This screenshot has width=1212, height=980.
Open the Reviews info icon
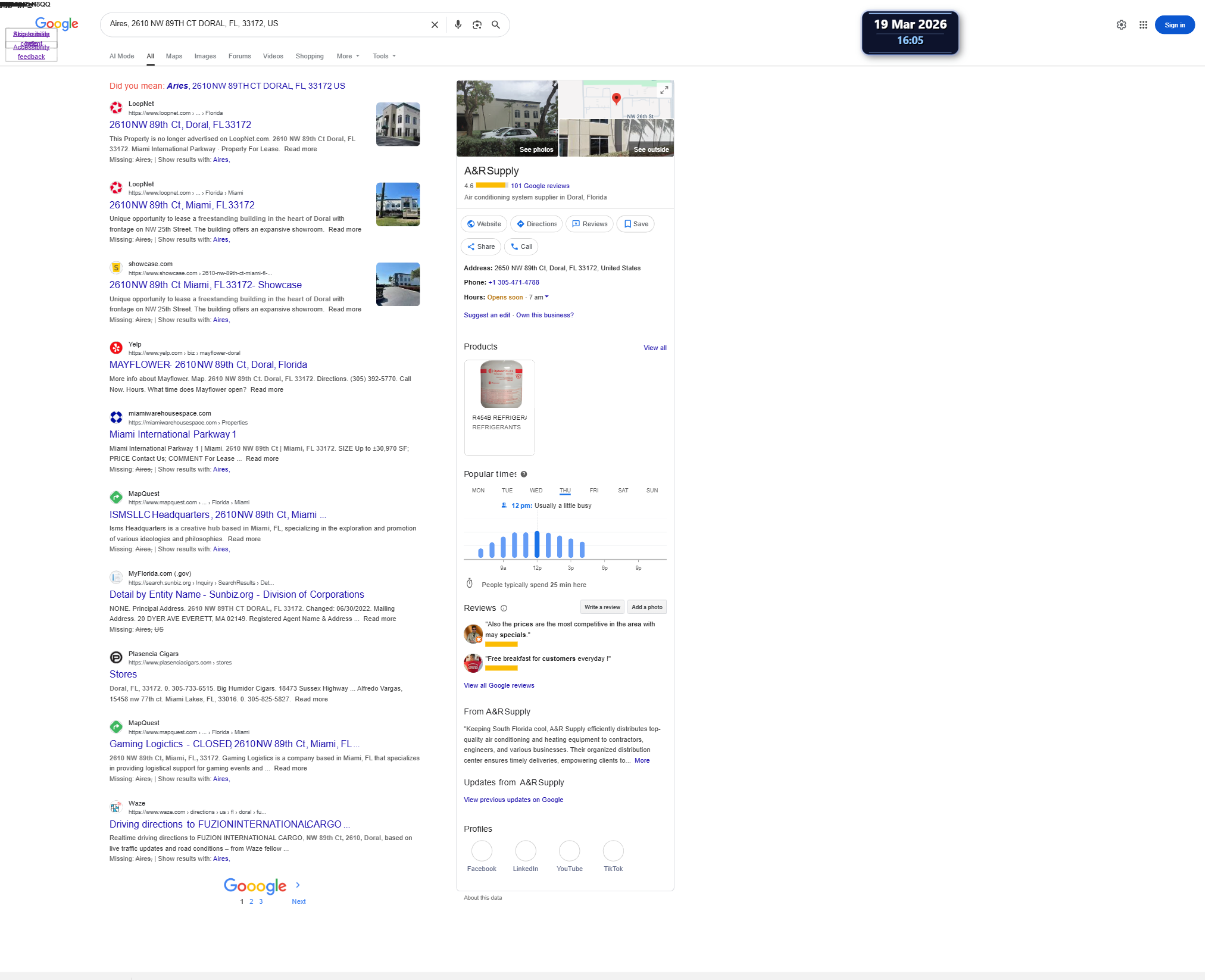[504, 608]
